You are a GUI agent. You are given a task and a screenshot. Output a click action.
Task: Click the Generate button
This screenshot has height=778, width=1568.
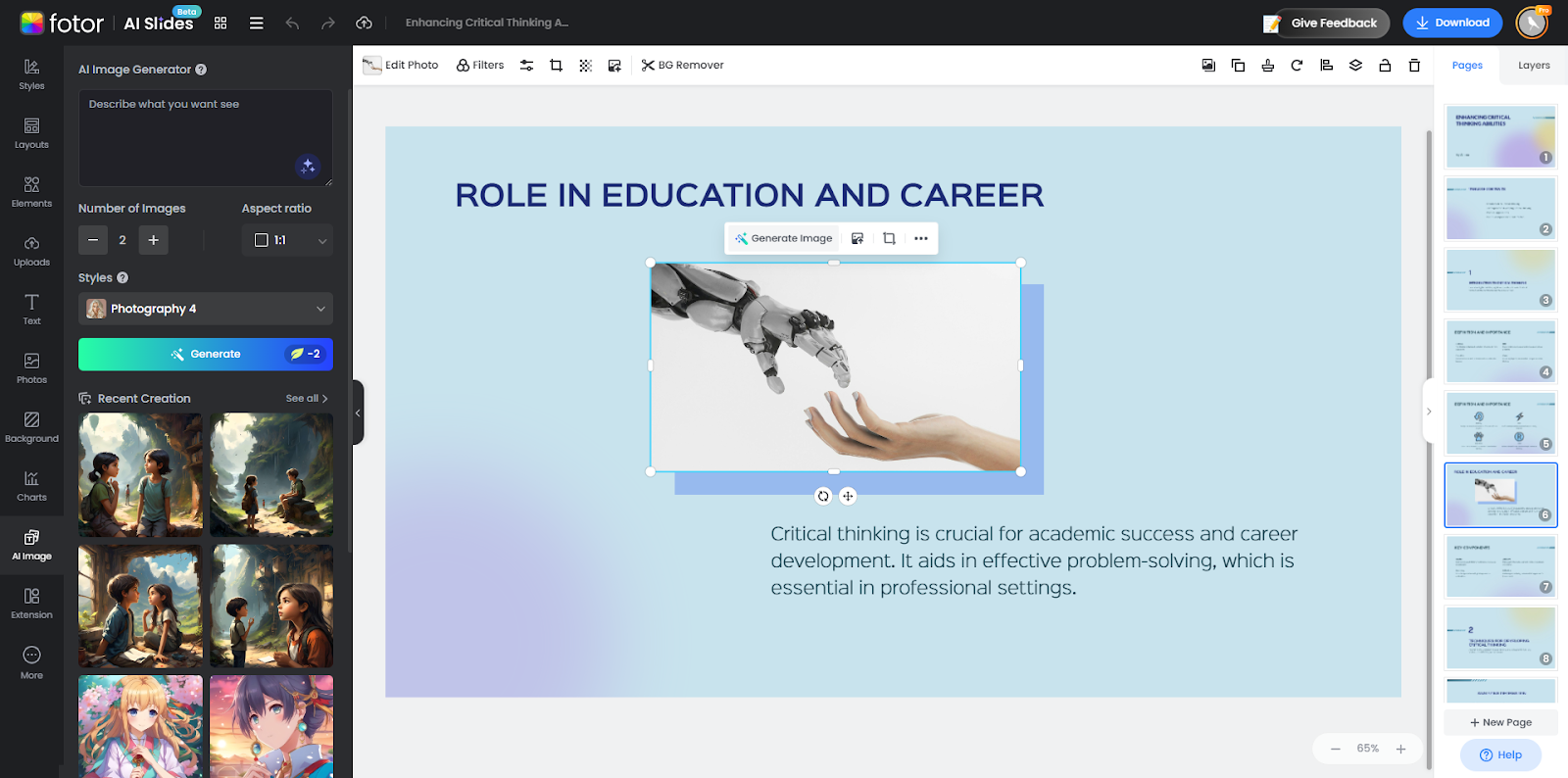[x=206, y=355]
